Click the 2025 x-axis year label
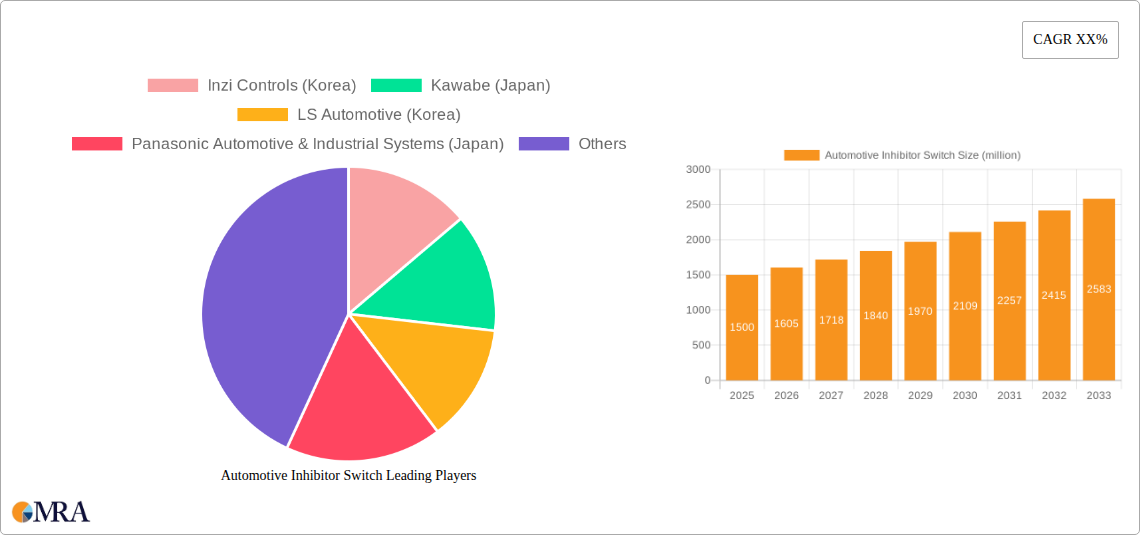This screenshot has width=1140, height=535. click(x=742, y=395)
